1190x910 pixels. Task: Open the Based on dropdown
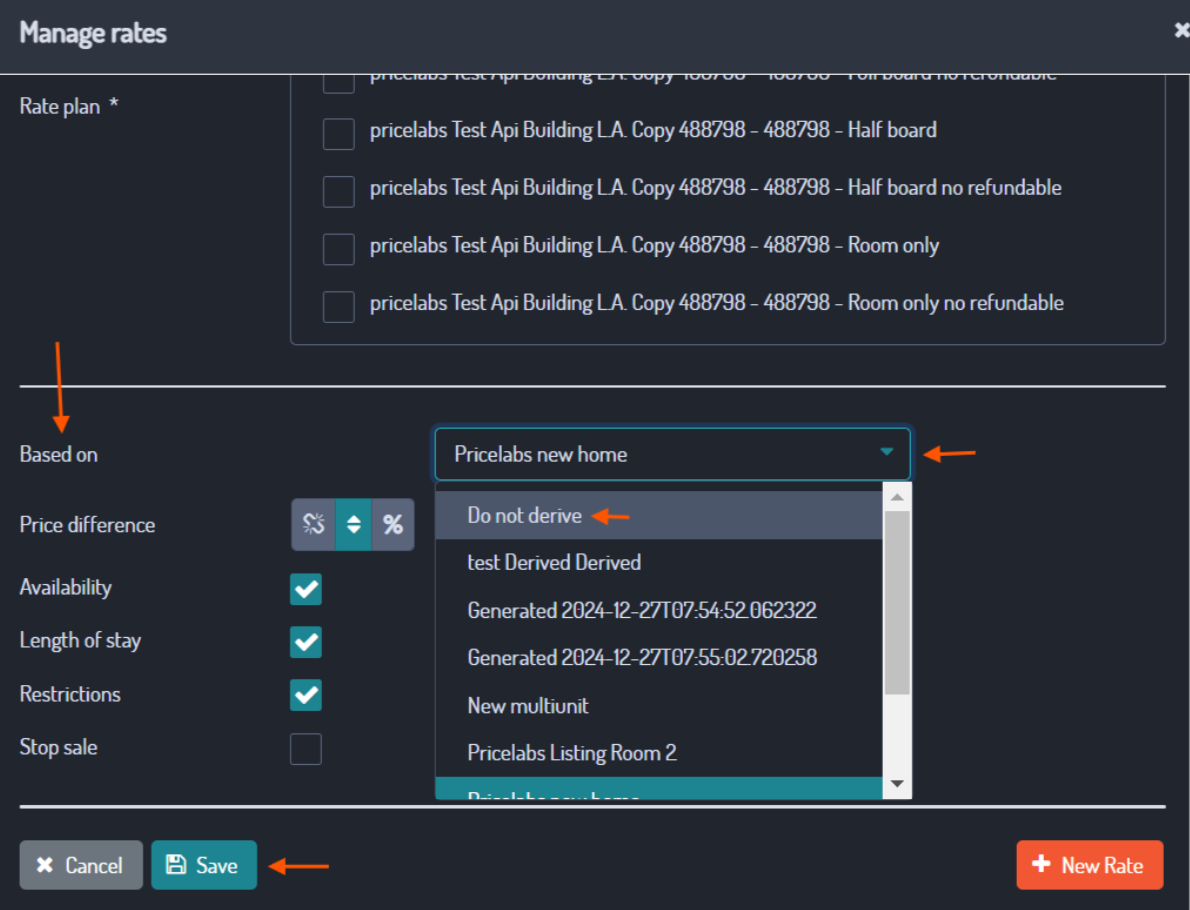(x=672, y=454)
